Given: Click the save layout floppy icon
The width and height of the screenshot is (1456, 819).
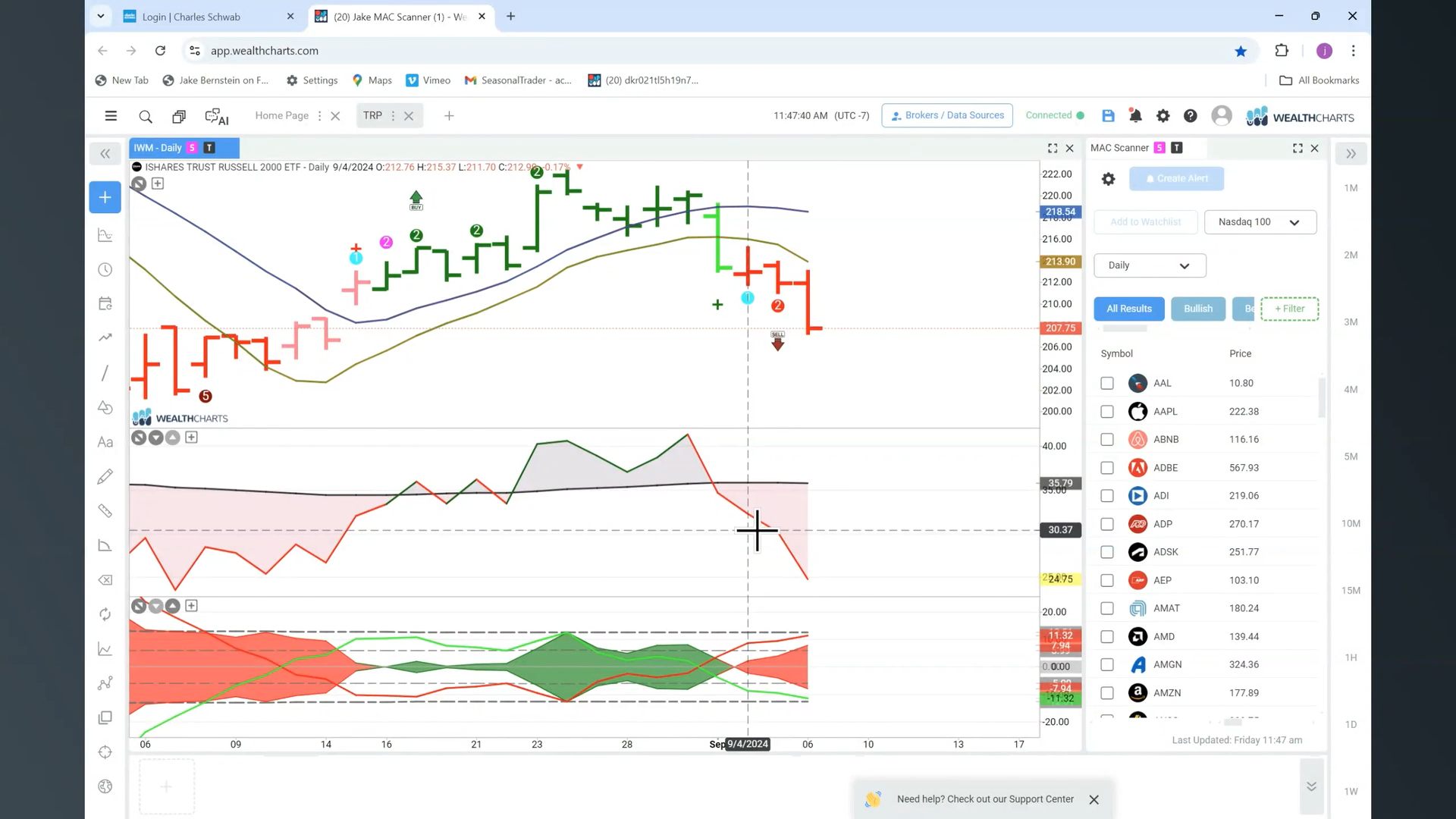Looking at the screenshot, I should [1108, 115].
